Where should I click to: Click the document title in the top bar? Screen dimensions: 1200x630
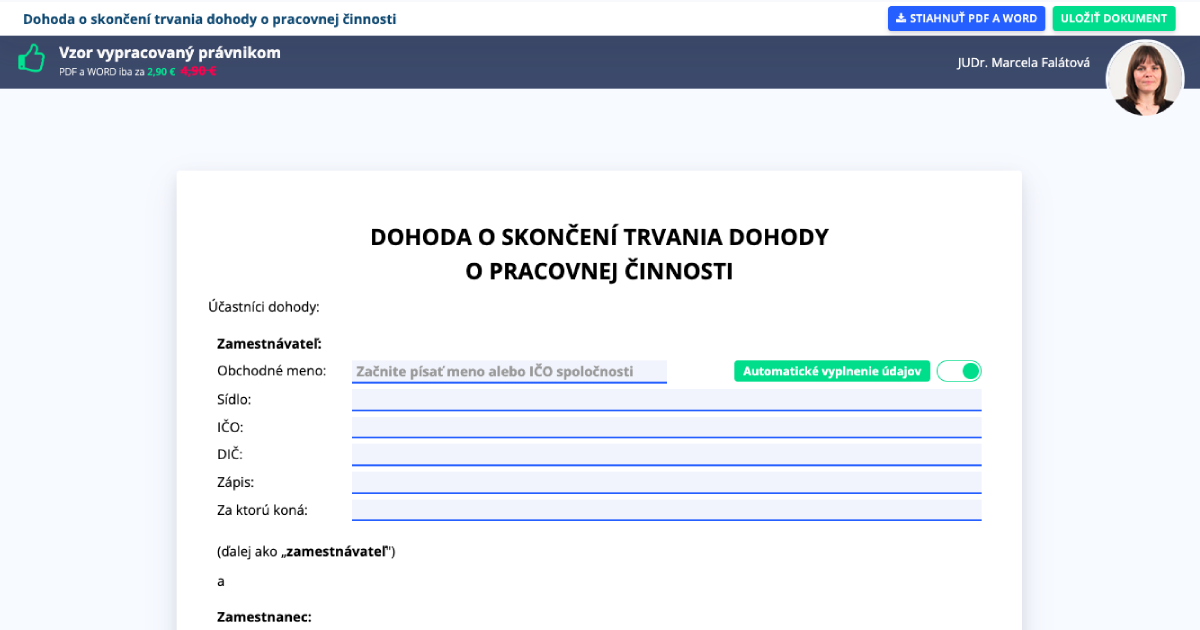210,18
